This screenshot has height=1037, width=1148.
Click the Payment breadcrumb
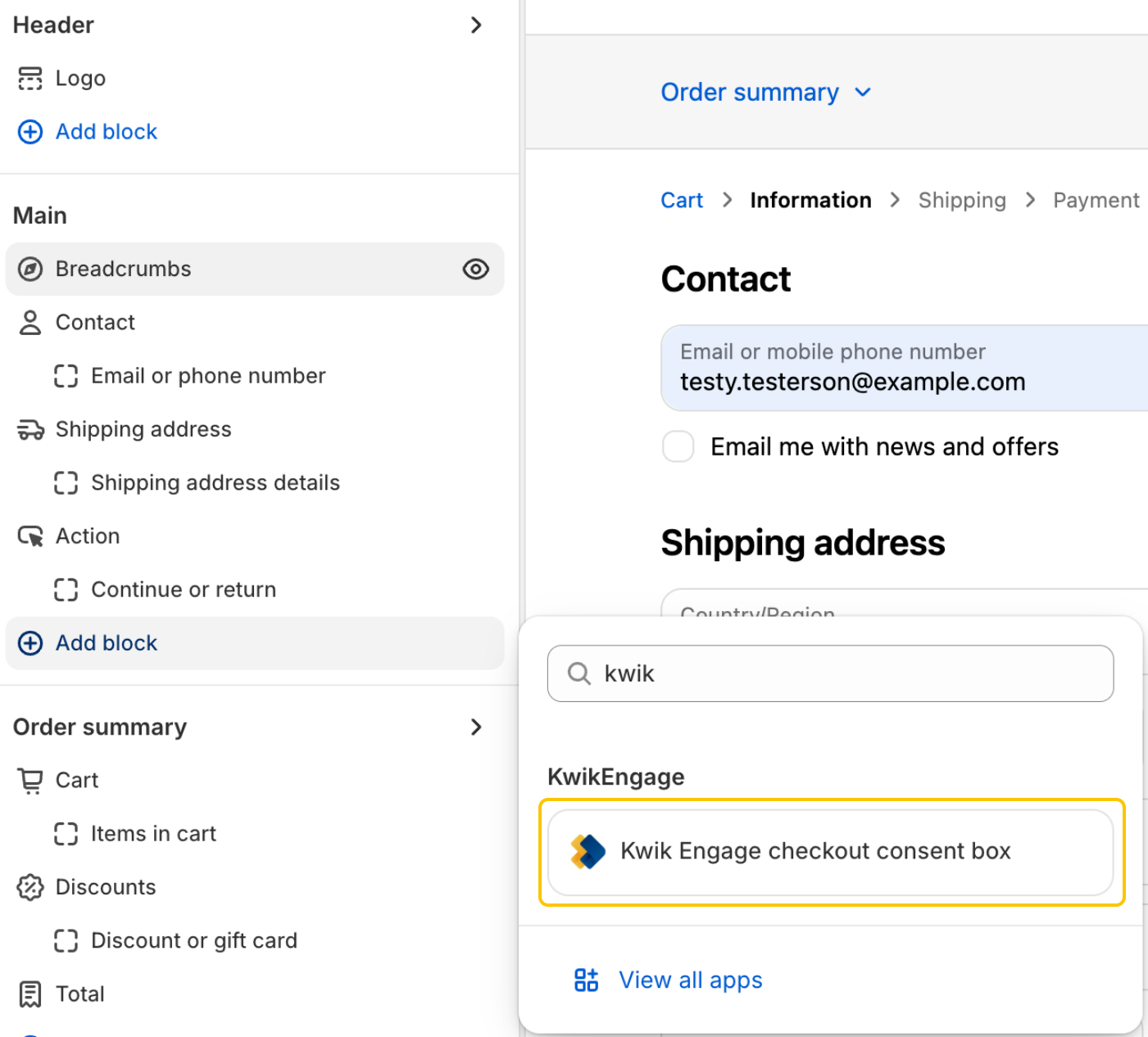[1096, 201]
